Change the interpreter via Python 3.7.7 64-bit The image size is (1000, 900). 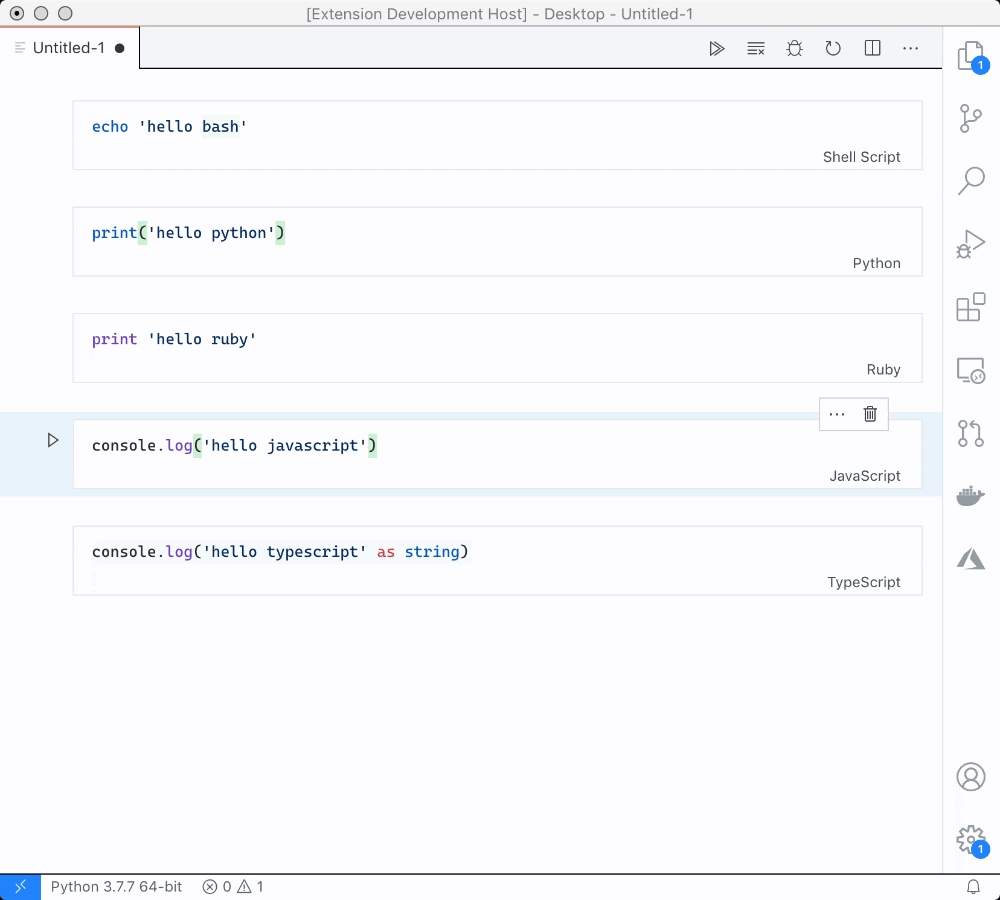point(116,886)
